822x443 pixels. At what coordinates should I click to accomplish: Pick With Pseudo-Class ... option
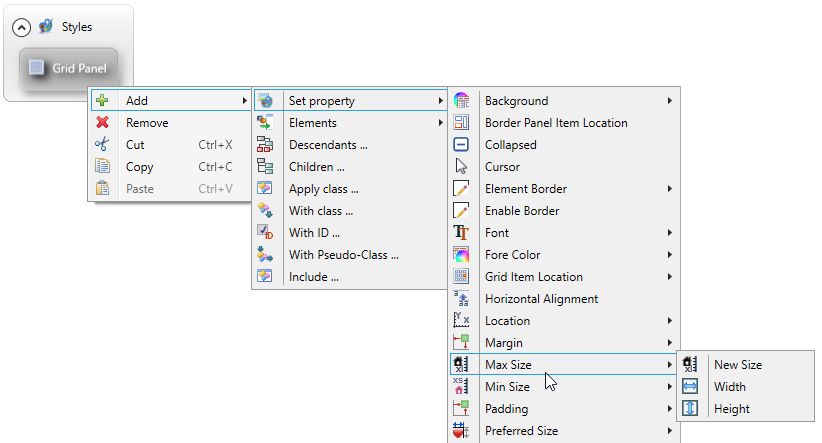click(x=343, y=255)
